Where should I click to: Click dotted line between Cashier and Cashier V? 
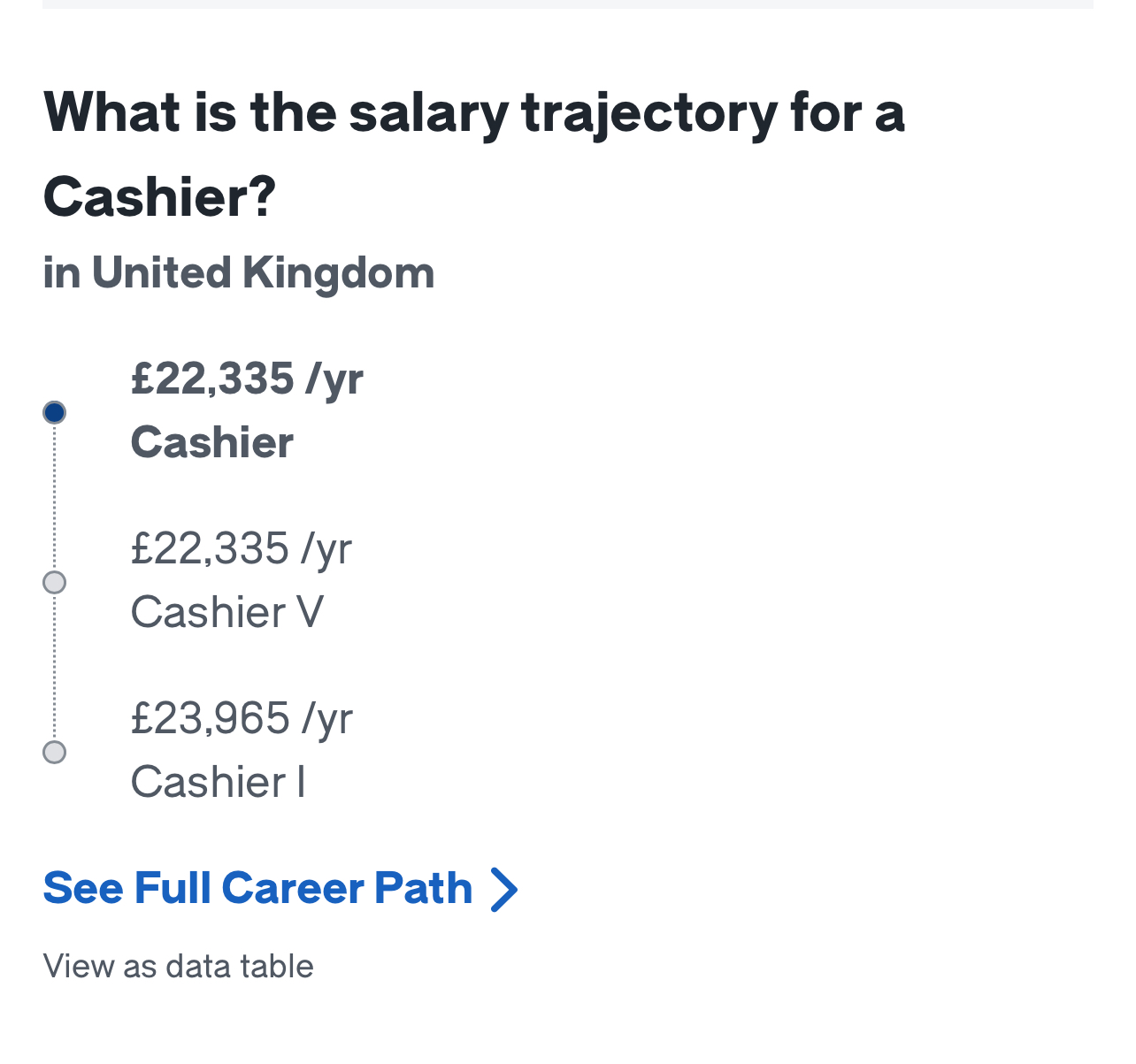54,497
